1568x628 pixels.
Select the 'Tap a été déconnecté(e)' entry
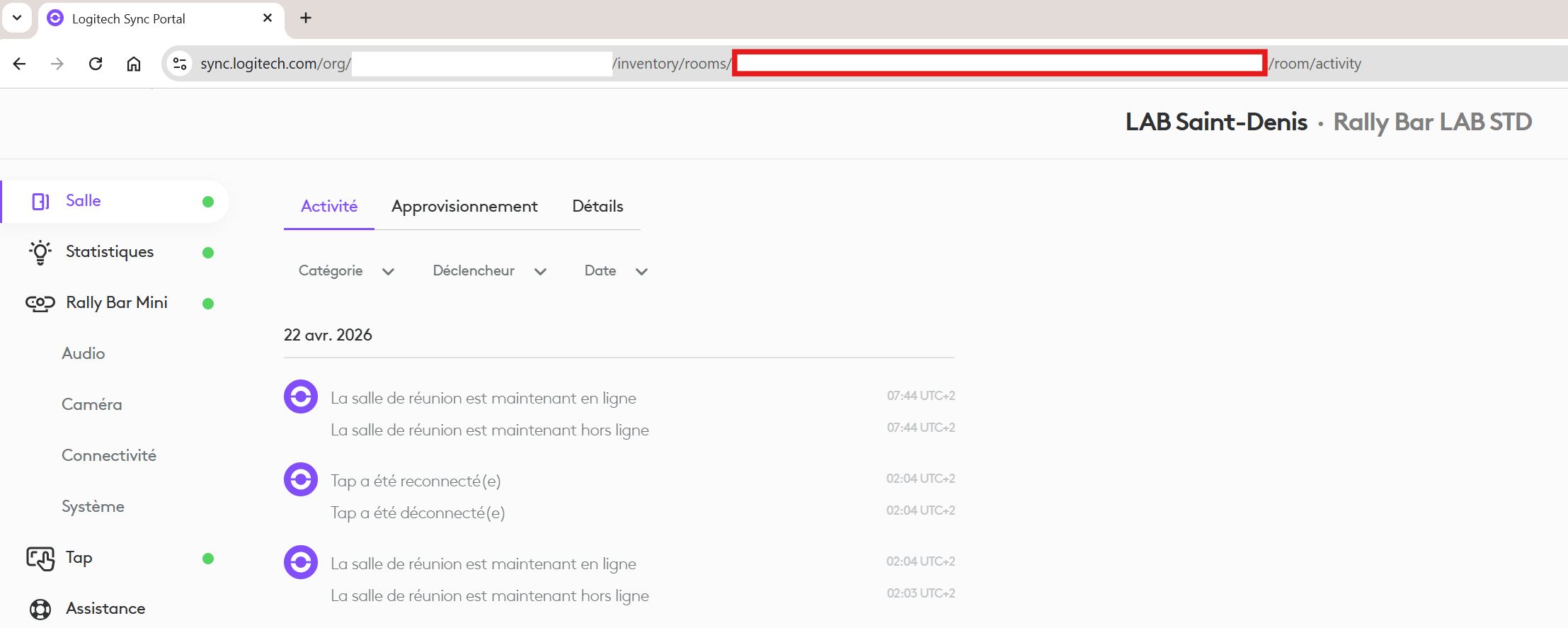[x=418, y=513]
